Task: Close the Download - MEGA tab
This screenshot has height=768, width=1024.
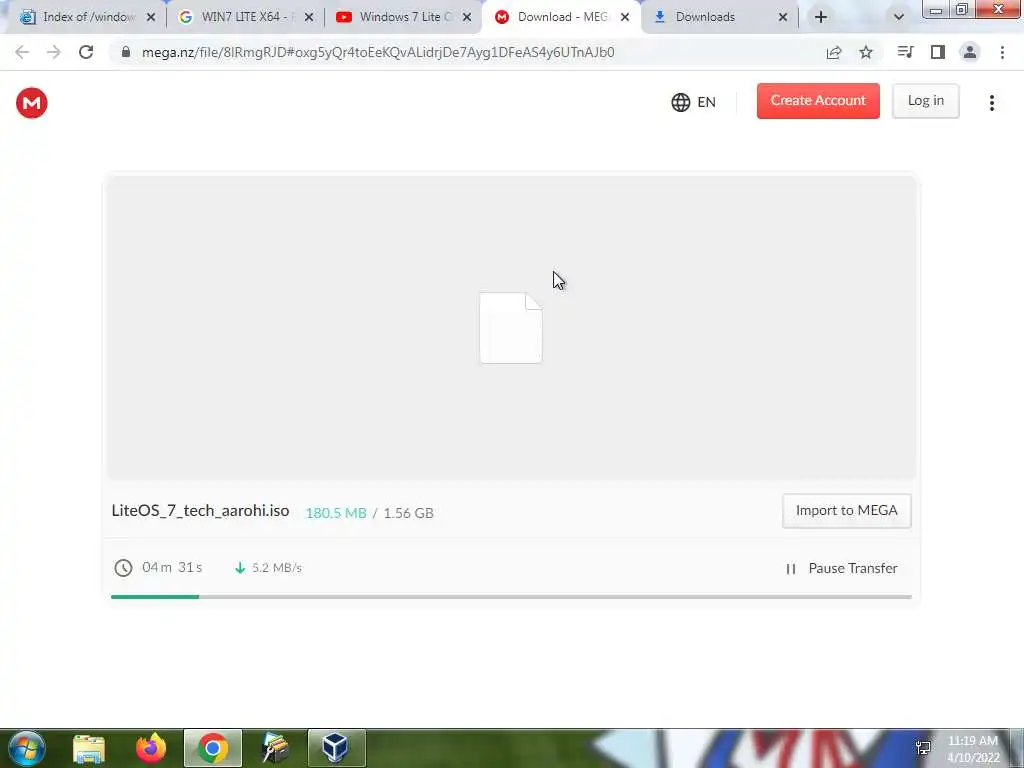Action: click(x=625, y=18)
